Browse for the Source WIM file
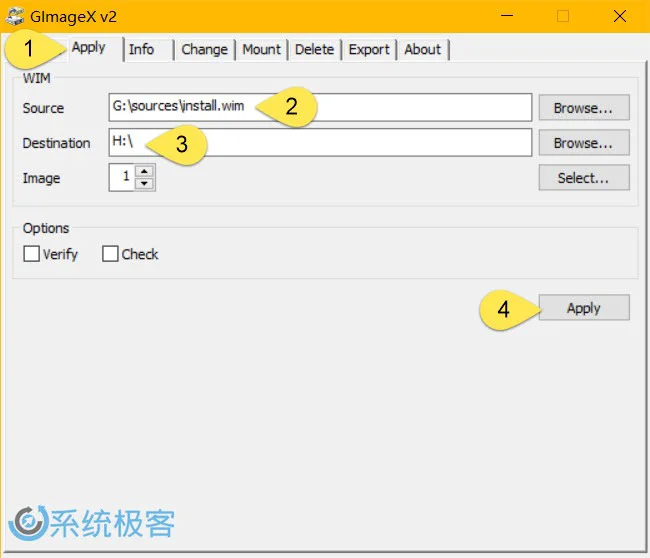 (x=584, y=108)
